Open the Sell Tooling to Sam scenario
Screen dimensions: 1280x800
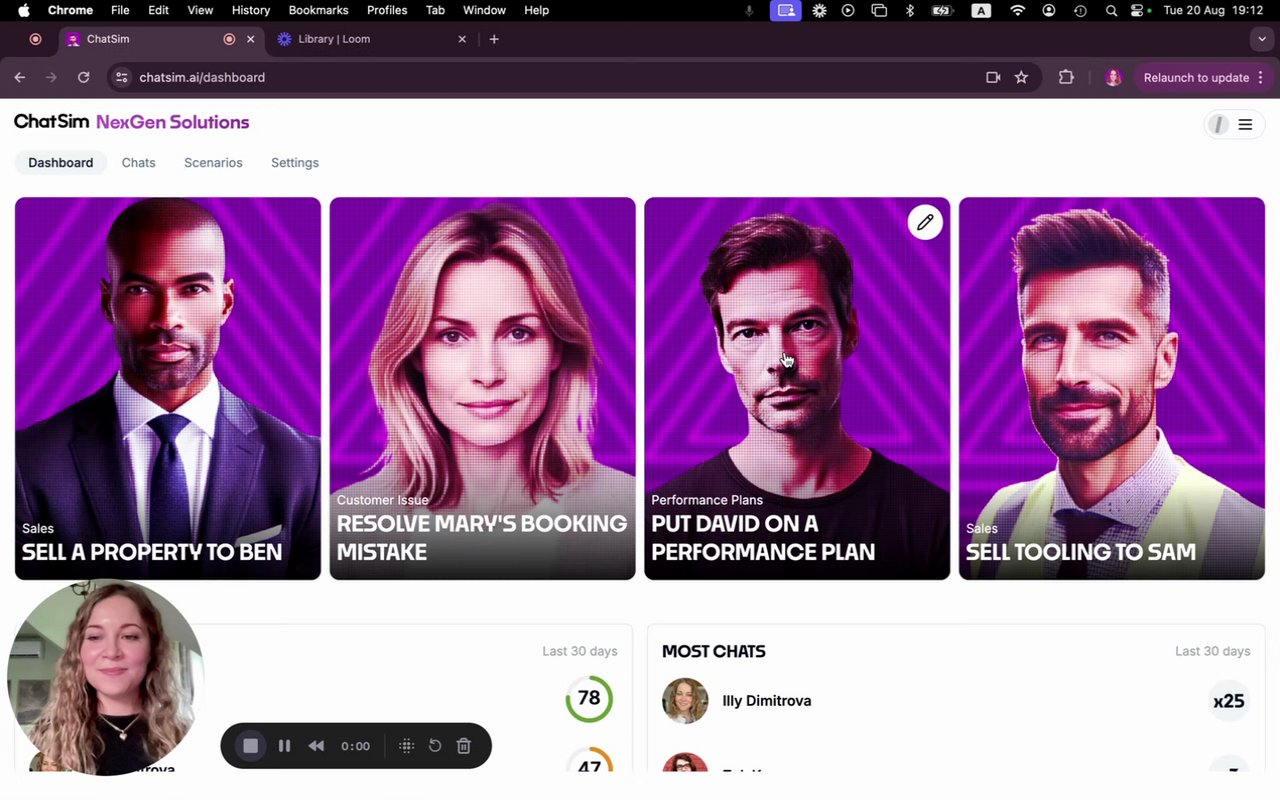coord(1112,388)
